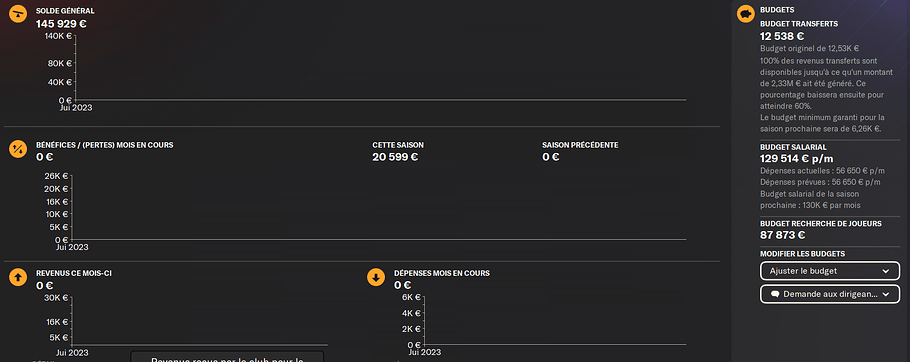This screenshot has width=910, height=362.
Task: Click the Revenus up-arrow icon
Action: pos(18,277)
